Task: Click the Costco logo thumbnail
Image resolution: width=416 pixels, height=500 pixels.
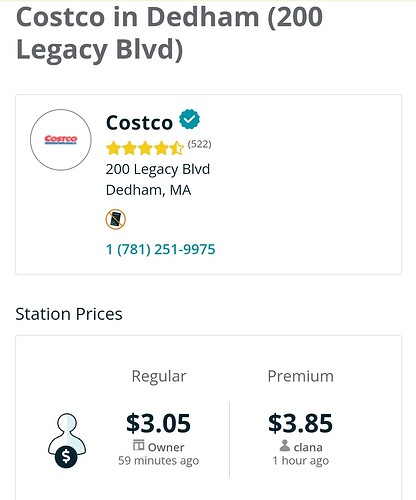Action: (x=61, y=140)
